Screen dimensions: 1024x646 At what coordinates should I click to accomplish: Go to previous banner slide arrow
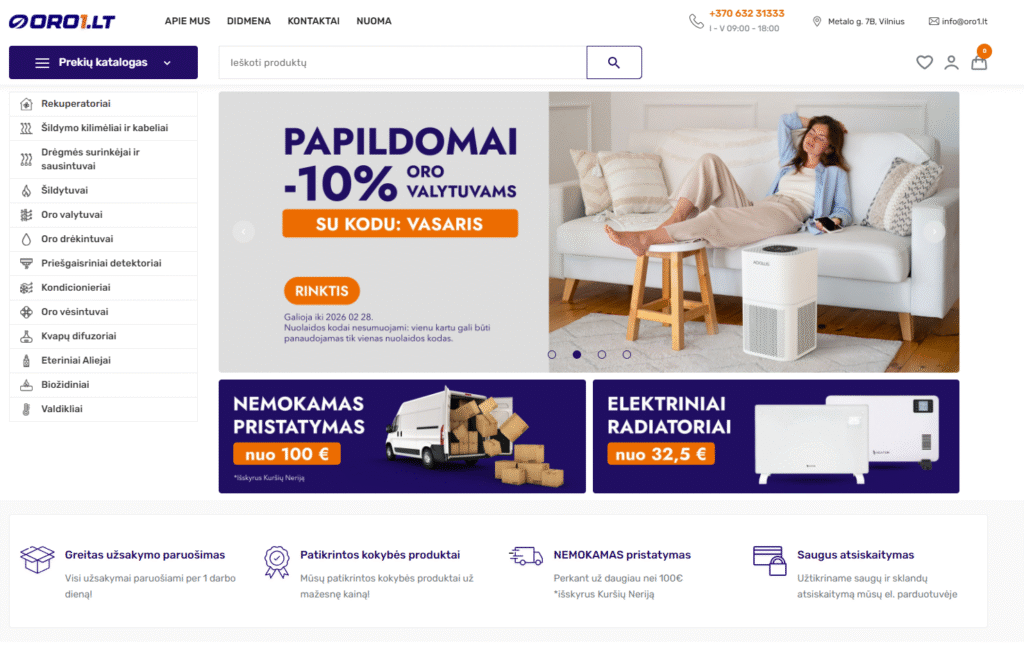[x=244, y=231]
